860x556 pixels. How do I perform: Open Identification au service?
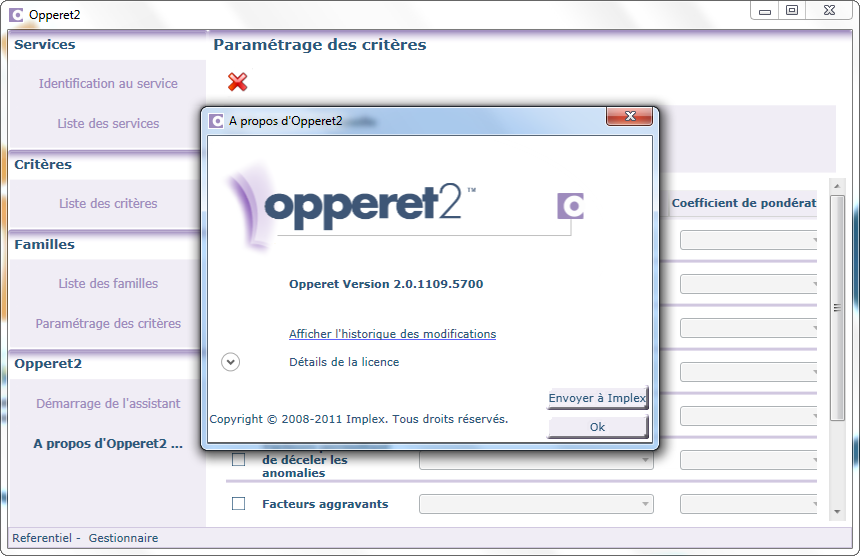pos(108,83)
